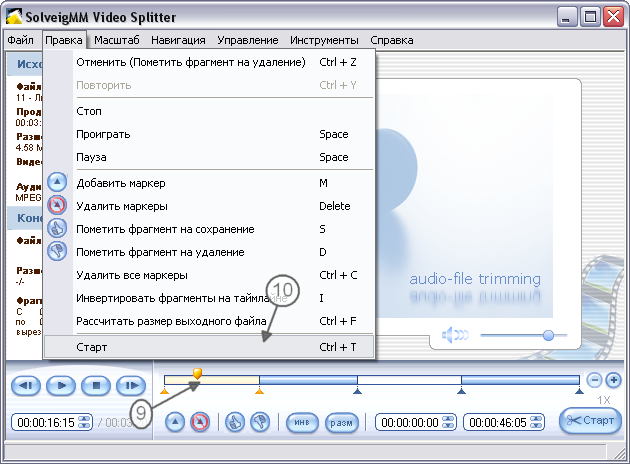
Task: Click second orange timeline marker
Action: tap(260, 390)
